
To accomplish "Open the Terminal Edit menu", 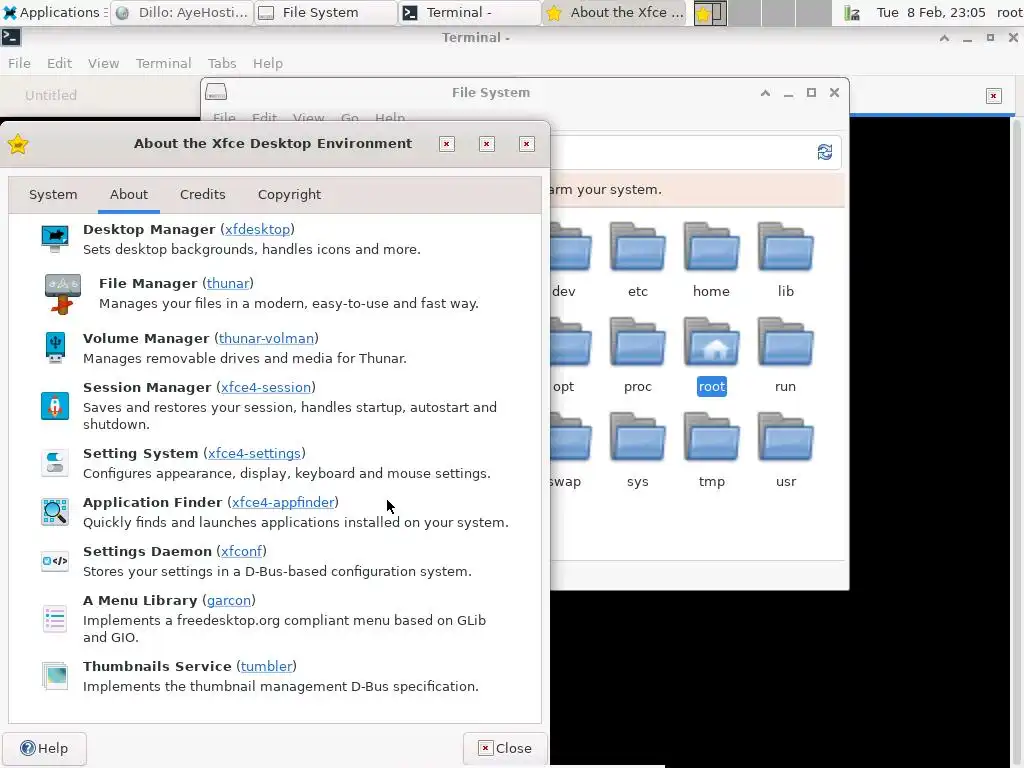I will point(59,63).
